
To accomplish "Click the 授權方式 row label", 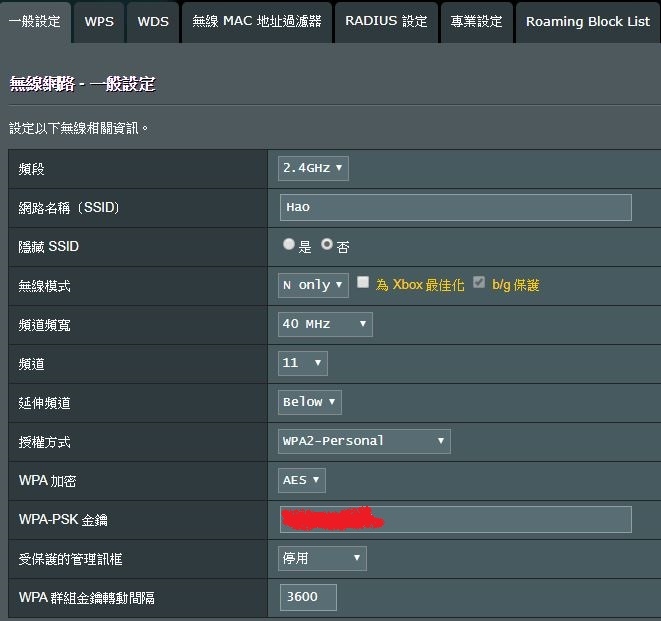I will 44,442.
